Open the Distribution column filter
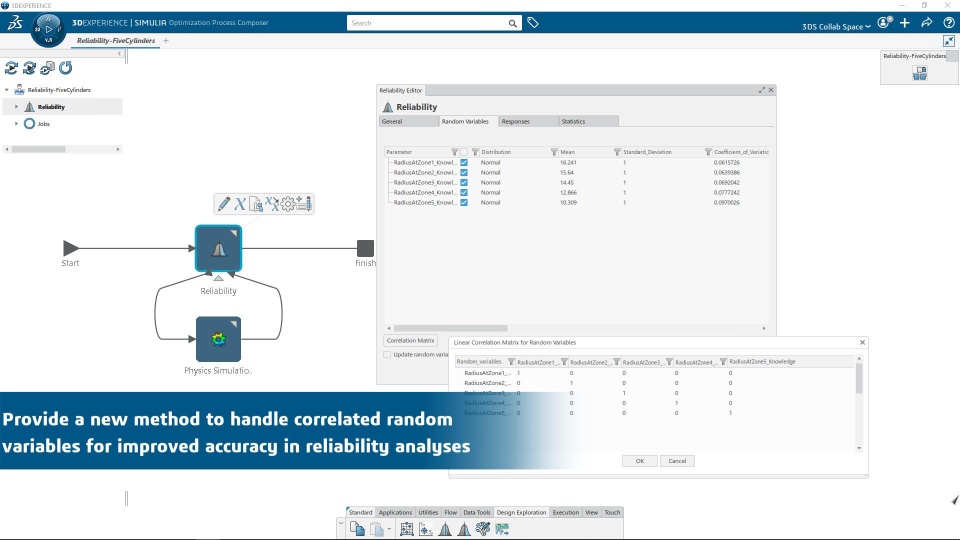The width and height of the screenshot is (960, 540). pyautogui.click(x=553, y=152)
